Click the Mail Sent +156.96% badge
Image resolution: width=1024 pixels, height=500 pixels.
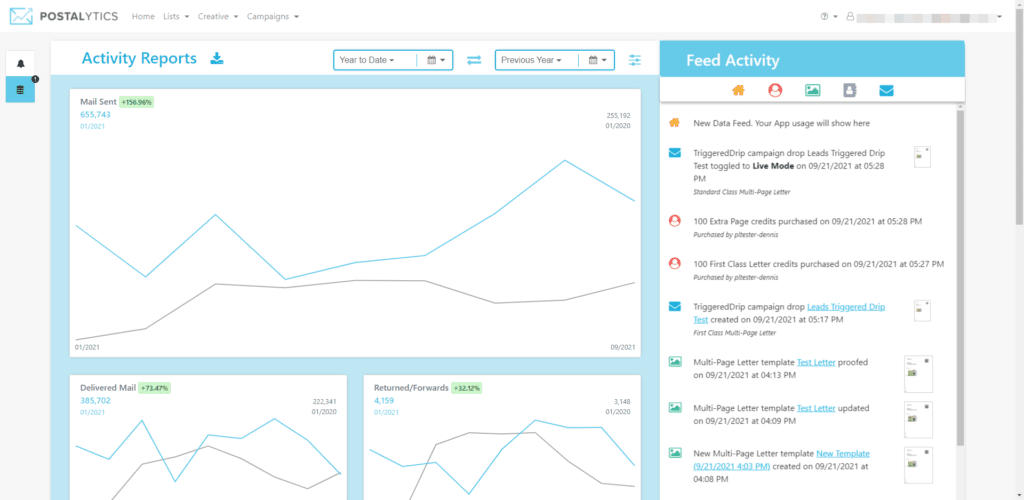(136, 102)
